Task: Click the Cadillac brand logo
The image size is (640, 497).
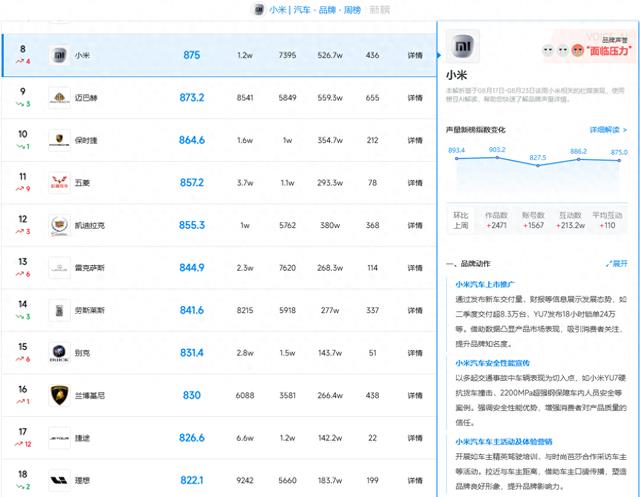Action: pyautogui.click(x=59, y=226)
